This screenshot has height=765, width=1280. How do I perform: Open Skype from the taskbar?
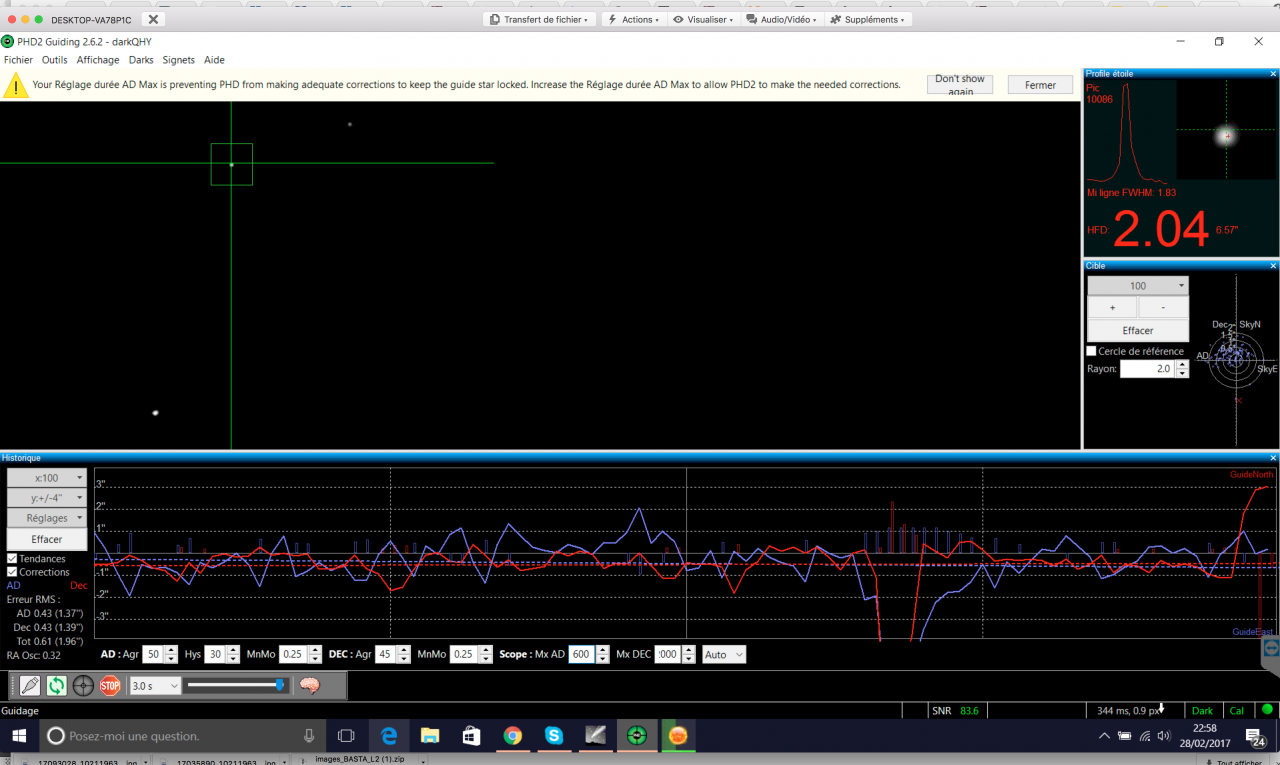point(553,736)
